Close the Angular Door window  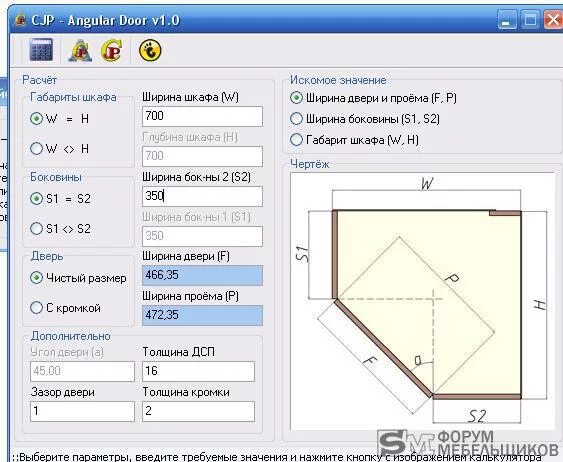(553, 20)
